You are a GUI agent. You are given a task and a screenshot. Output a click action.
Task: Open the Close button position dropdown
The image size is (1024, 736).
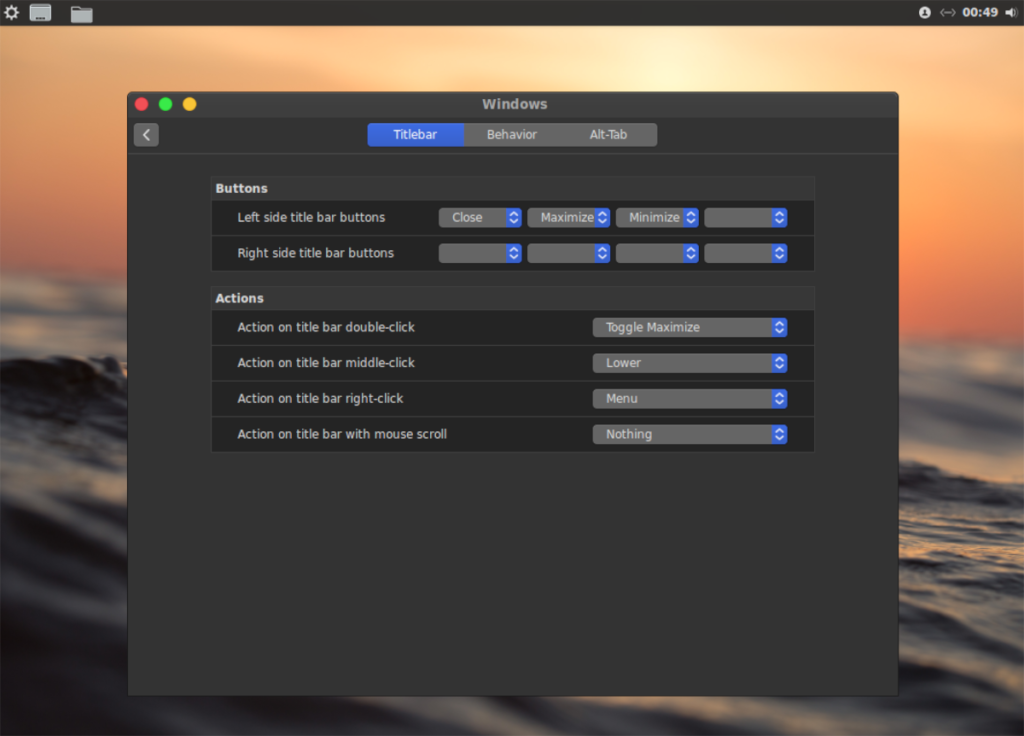click(480, 217)
